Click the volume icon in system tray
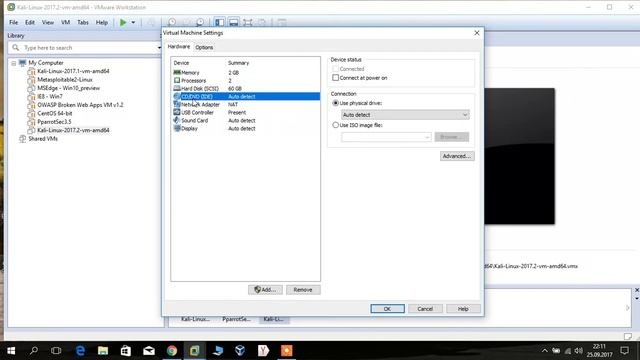The image size is (640, 360). [x=578, y=351]
